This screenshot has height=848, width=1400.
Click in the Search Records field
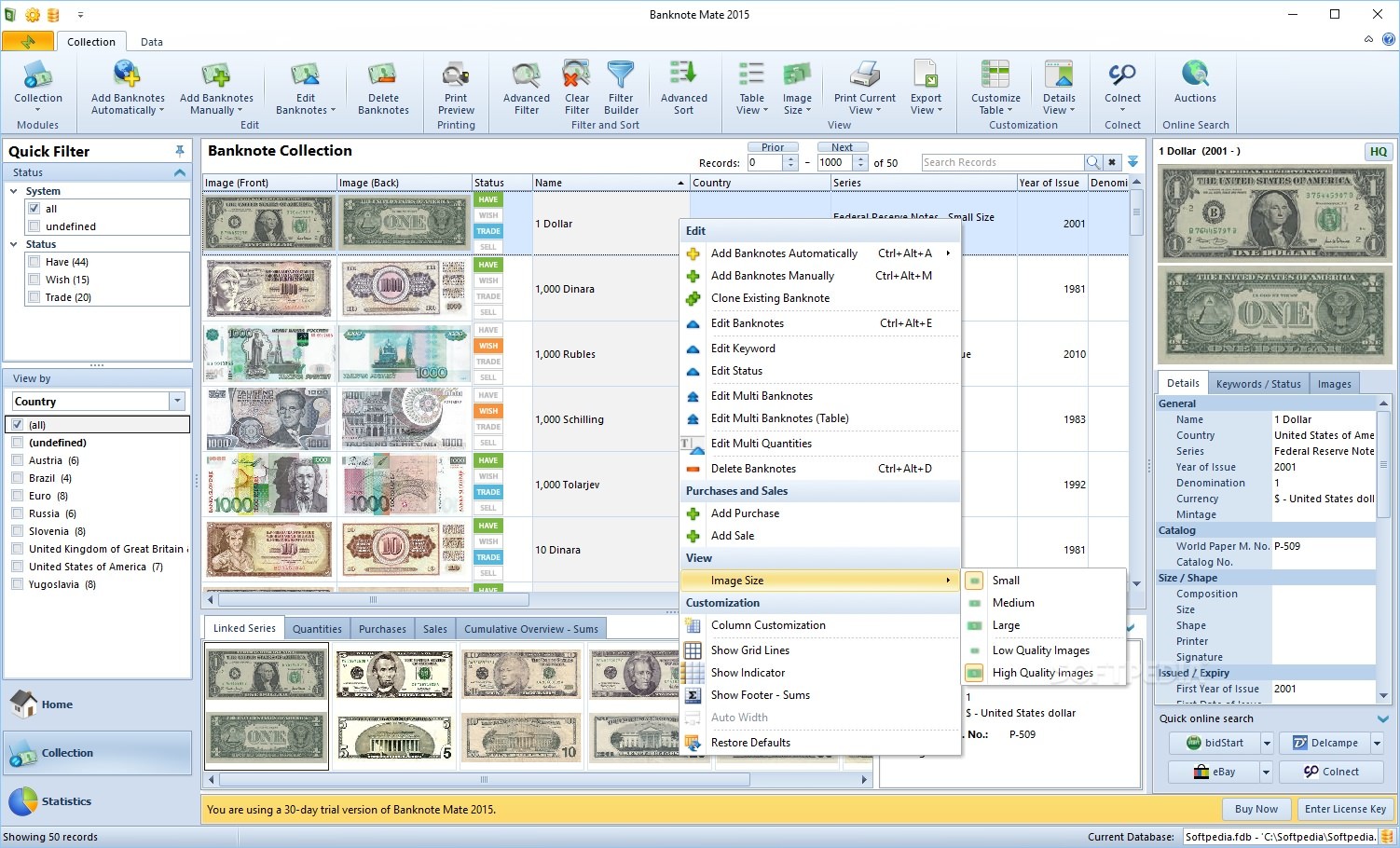pos(1002,162)
